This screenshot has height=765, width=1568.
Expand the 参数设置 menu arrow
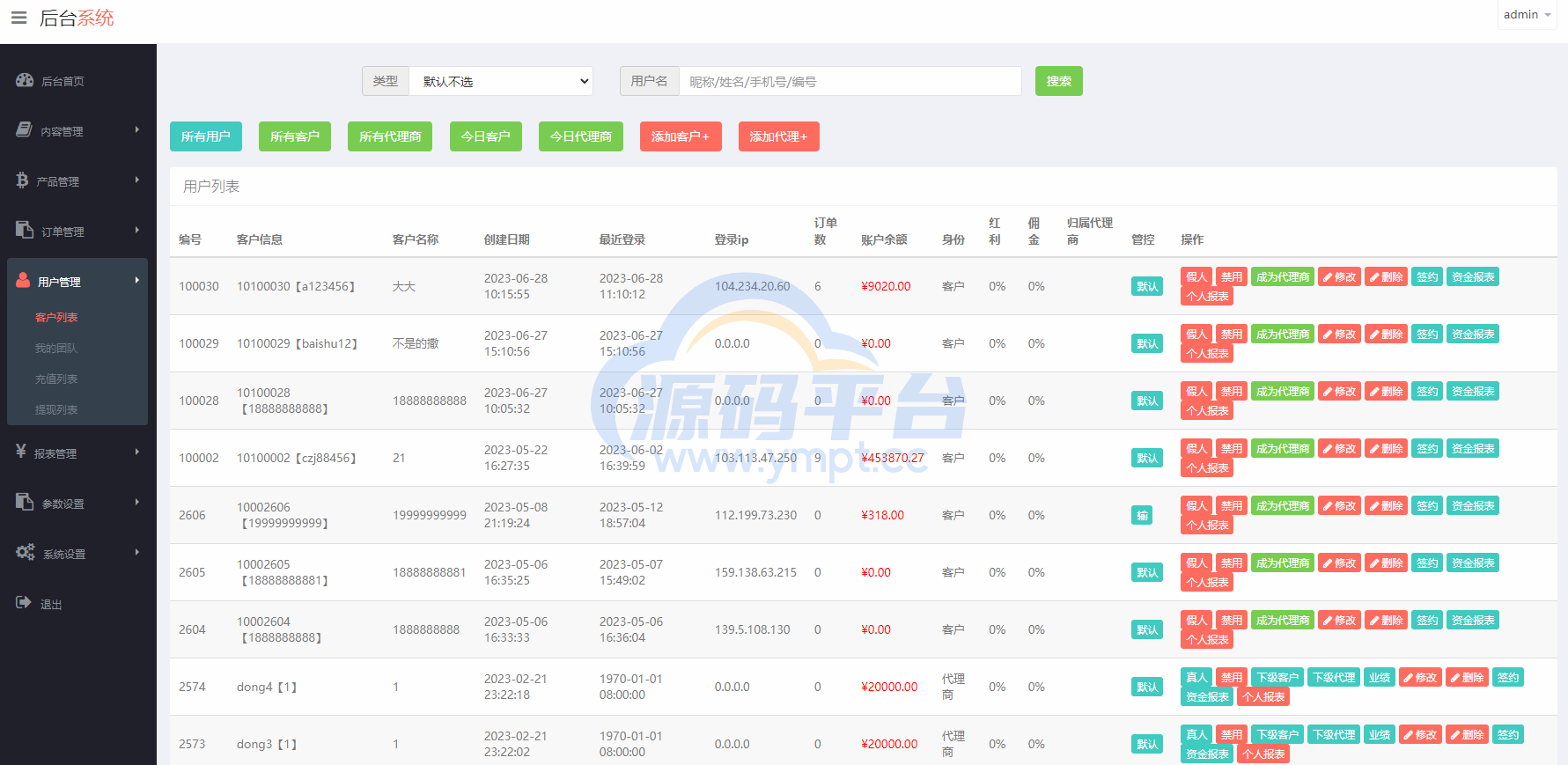click(x=137, y=502)
